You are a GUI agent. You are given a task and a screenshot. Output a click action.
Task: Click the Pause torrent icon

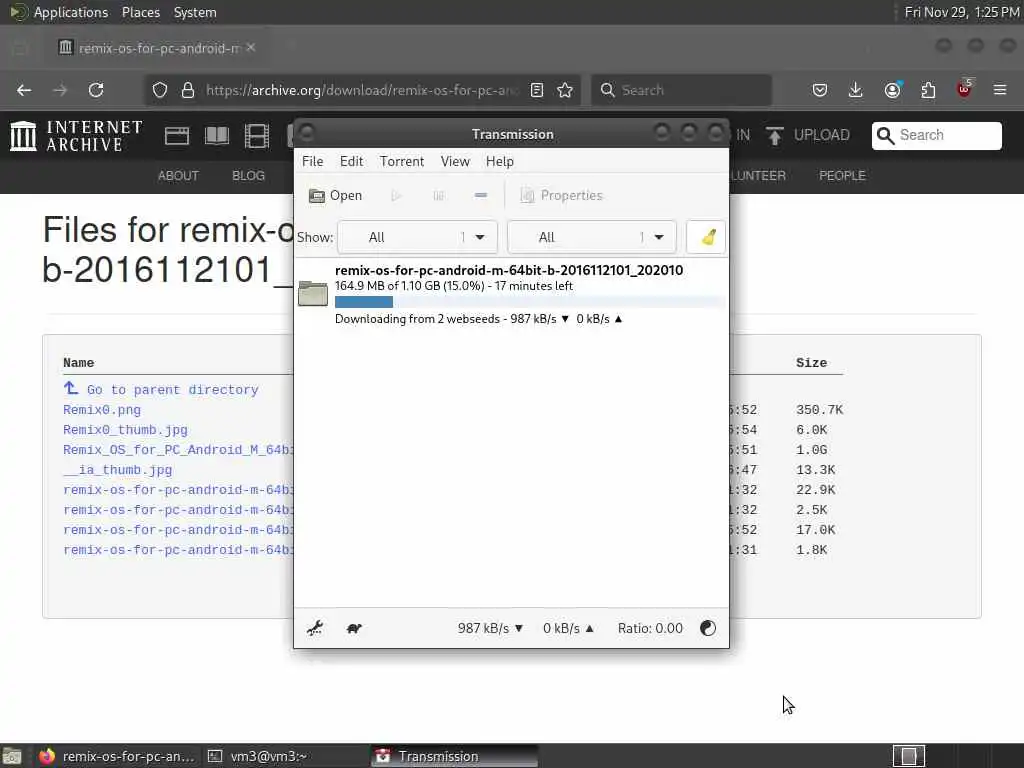439,195
